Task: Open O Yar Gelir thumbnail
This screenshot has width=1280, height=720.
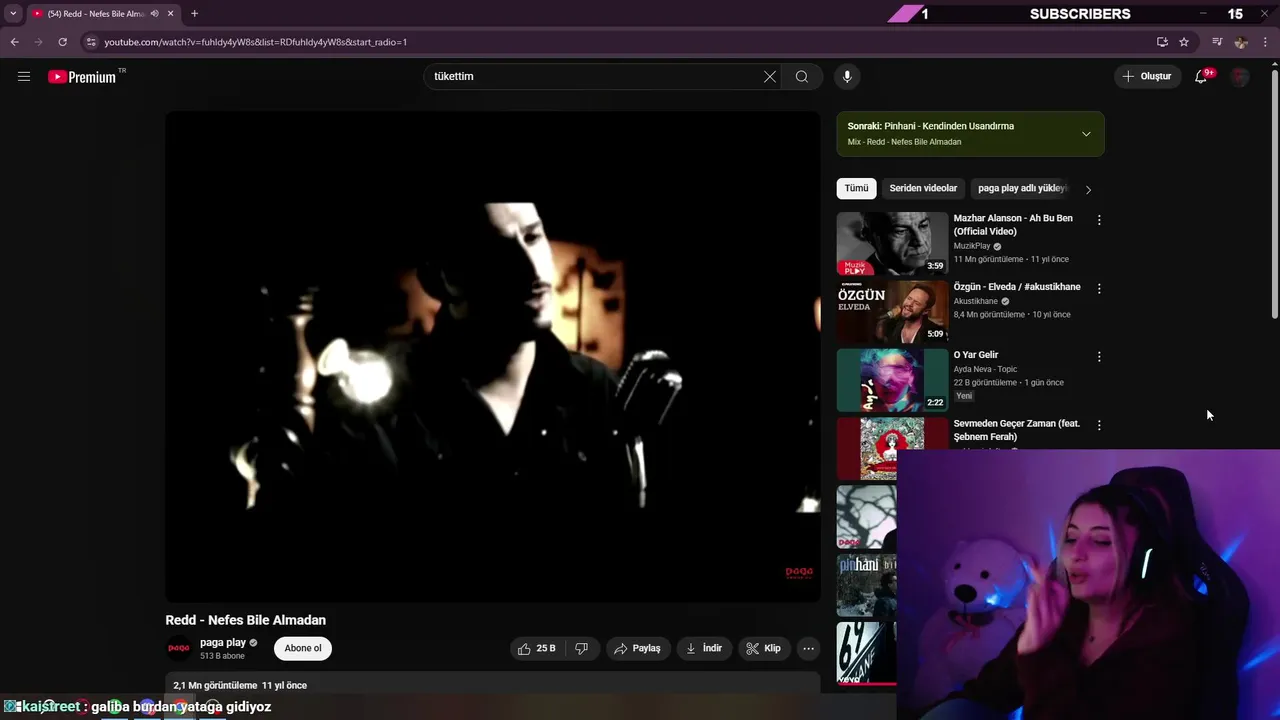Action: [x=892, y=380]
